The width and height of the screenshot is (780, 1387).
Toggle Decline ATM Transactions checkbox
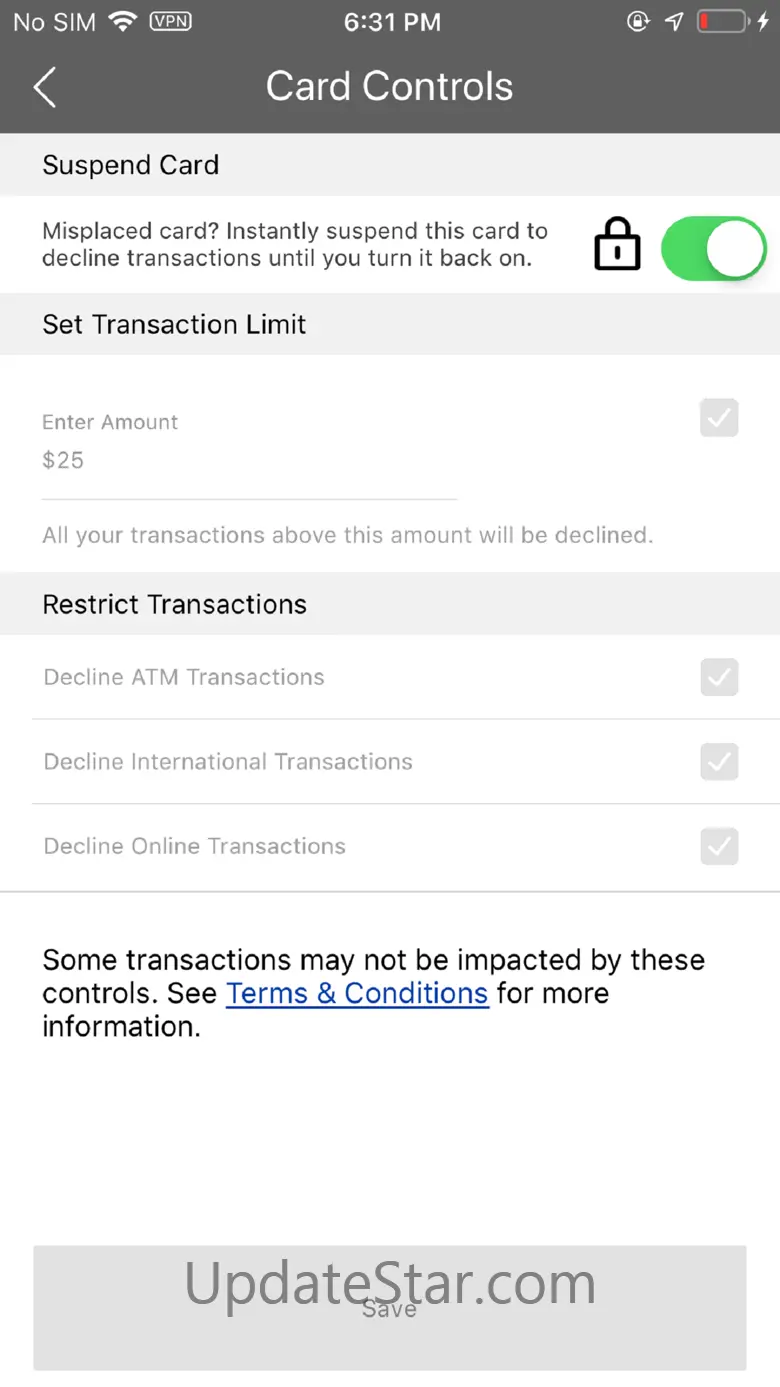pos(719,677)
